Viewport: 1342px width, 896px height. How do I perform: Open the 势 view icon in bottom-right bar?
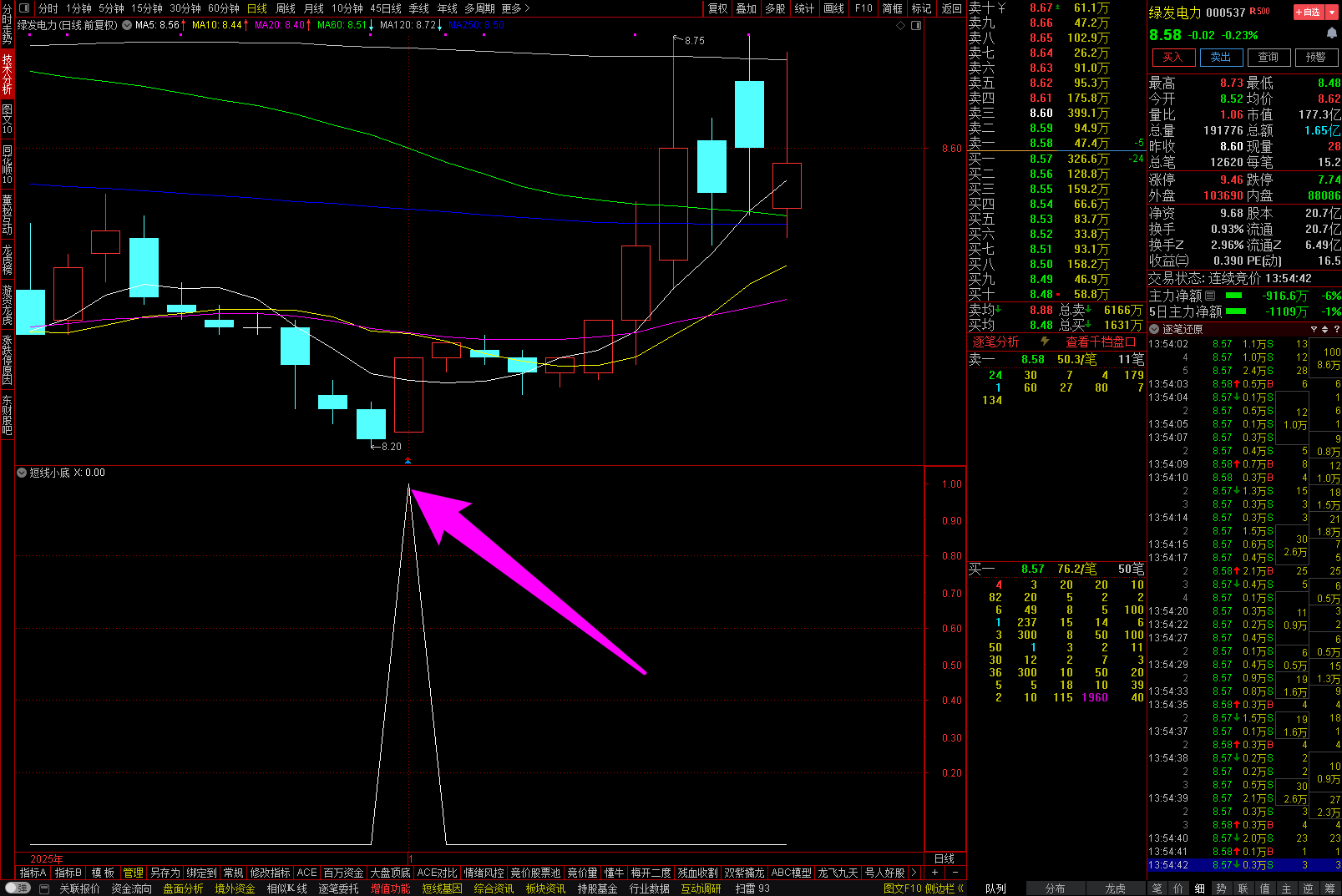[x=1221, y=888]
